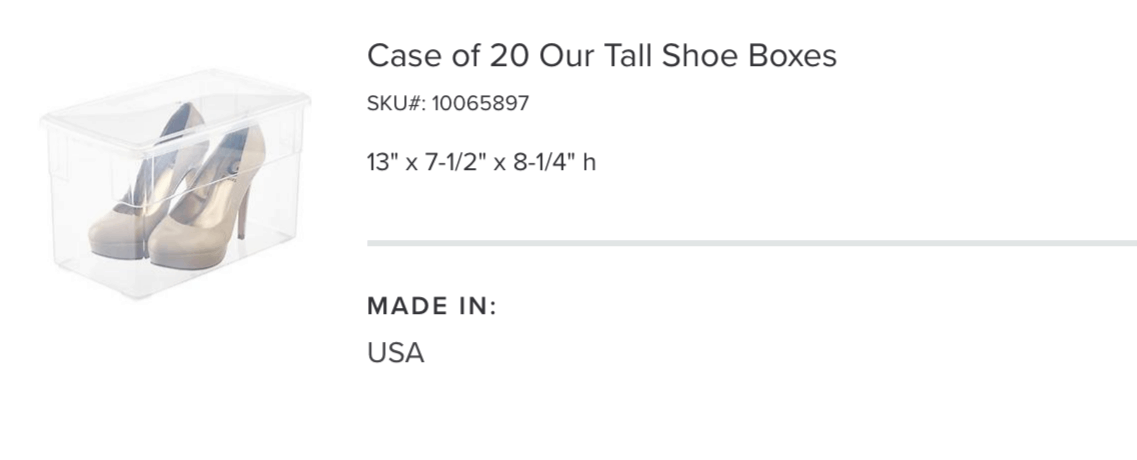
Task: Click the Case of 20 Our Tall Shoe Boxes title
Action: click(602, 56)
